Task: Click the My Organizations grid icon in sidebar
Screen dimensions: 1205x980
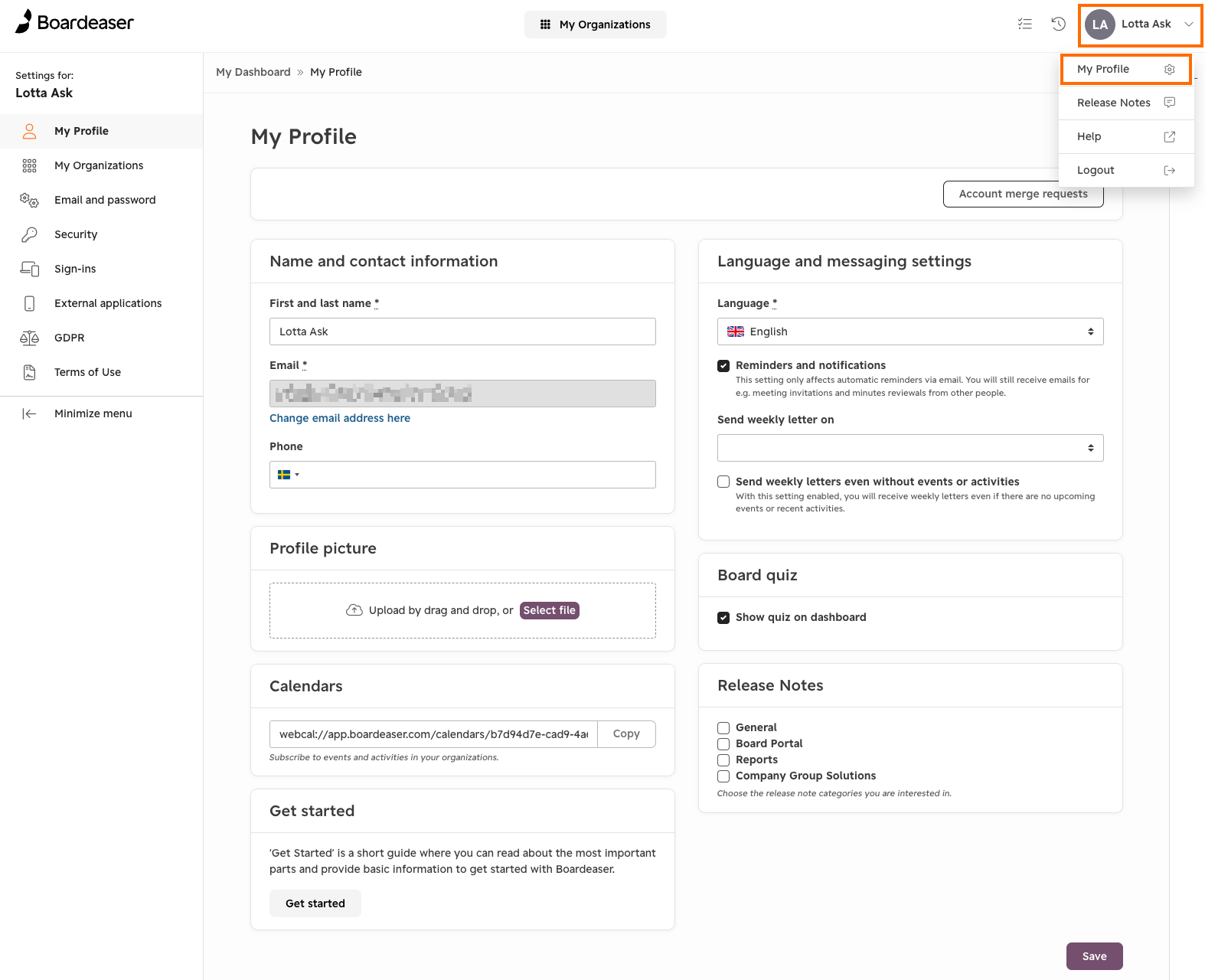Action: pyautogui.click(x=29, y=165)
